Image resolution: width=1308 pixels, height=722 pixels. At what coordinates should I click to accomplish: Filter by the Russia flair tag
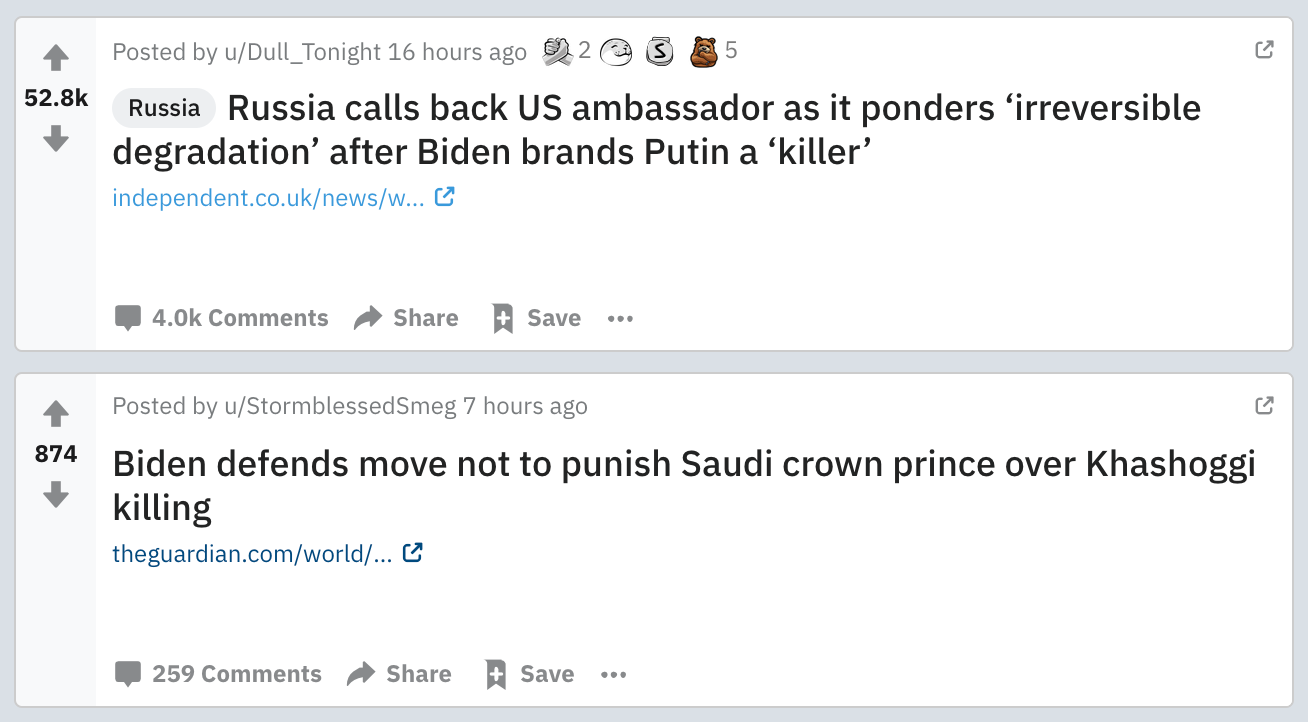[x=164, y=108]
